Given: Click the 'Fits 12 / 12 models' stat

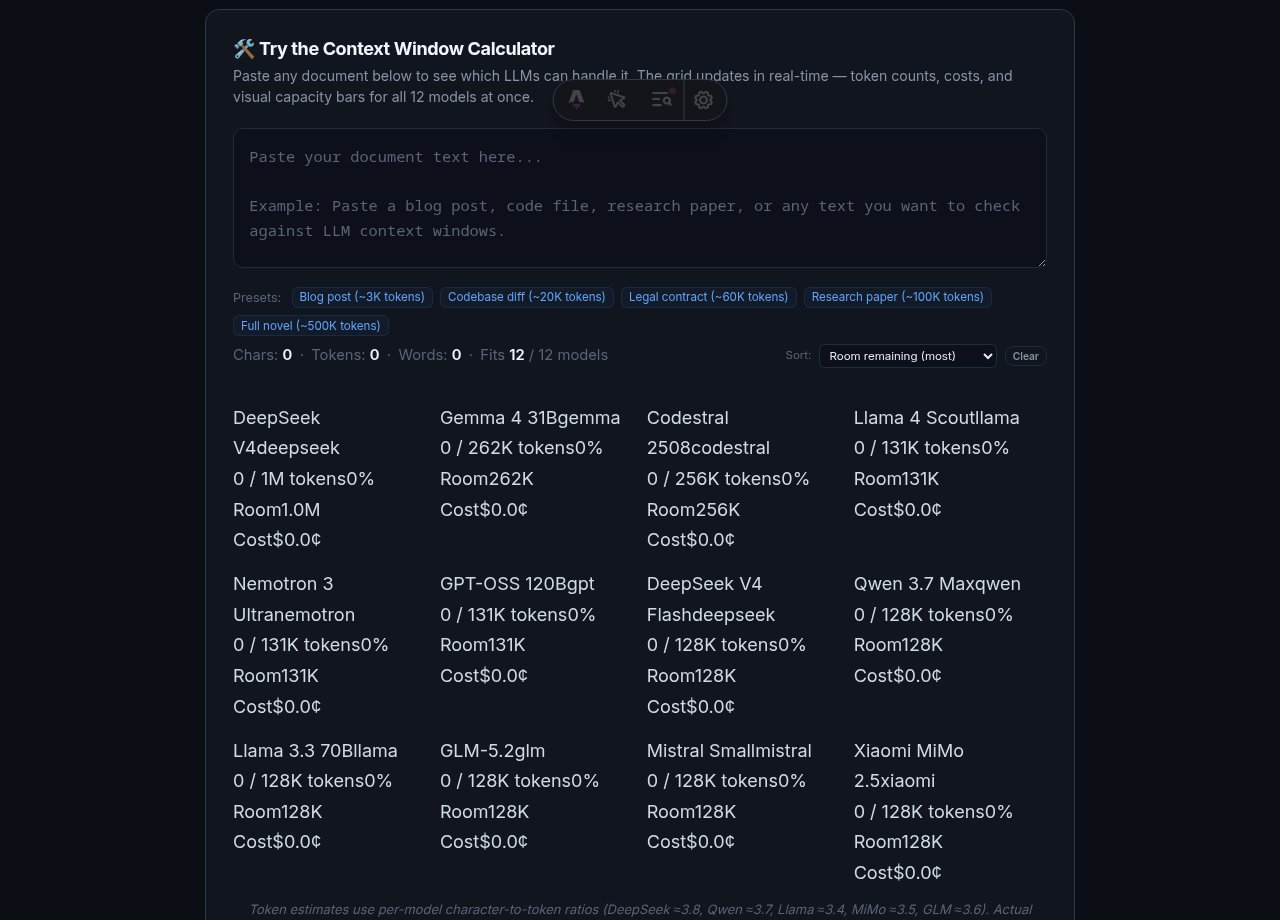Looking at the screenshot, I should click(544, 355).
